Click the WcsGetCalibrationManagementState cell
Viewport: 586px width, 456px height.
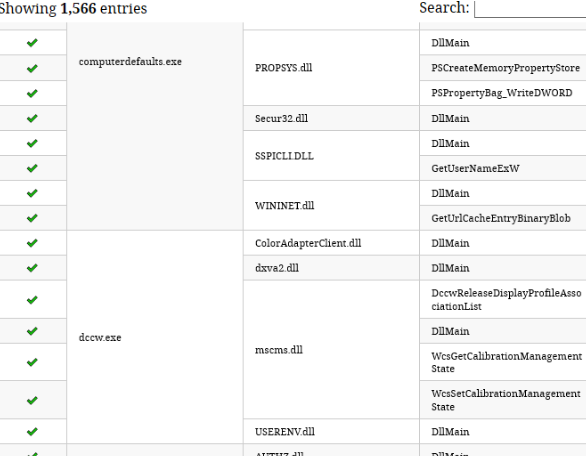[x=503, y=362]
